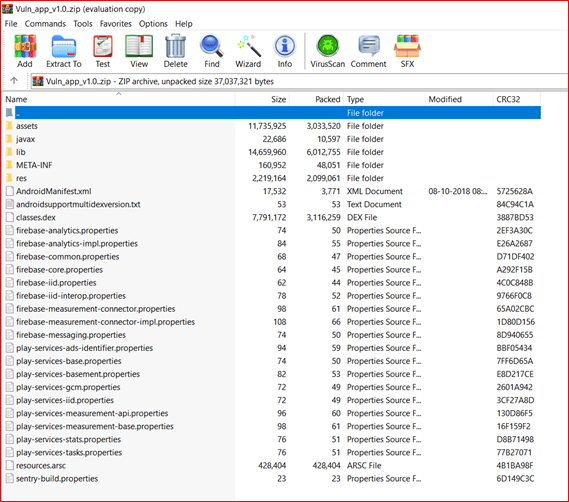Click the archive path address field

(x=299, y=81)
